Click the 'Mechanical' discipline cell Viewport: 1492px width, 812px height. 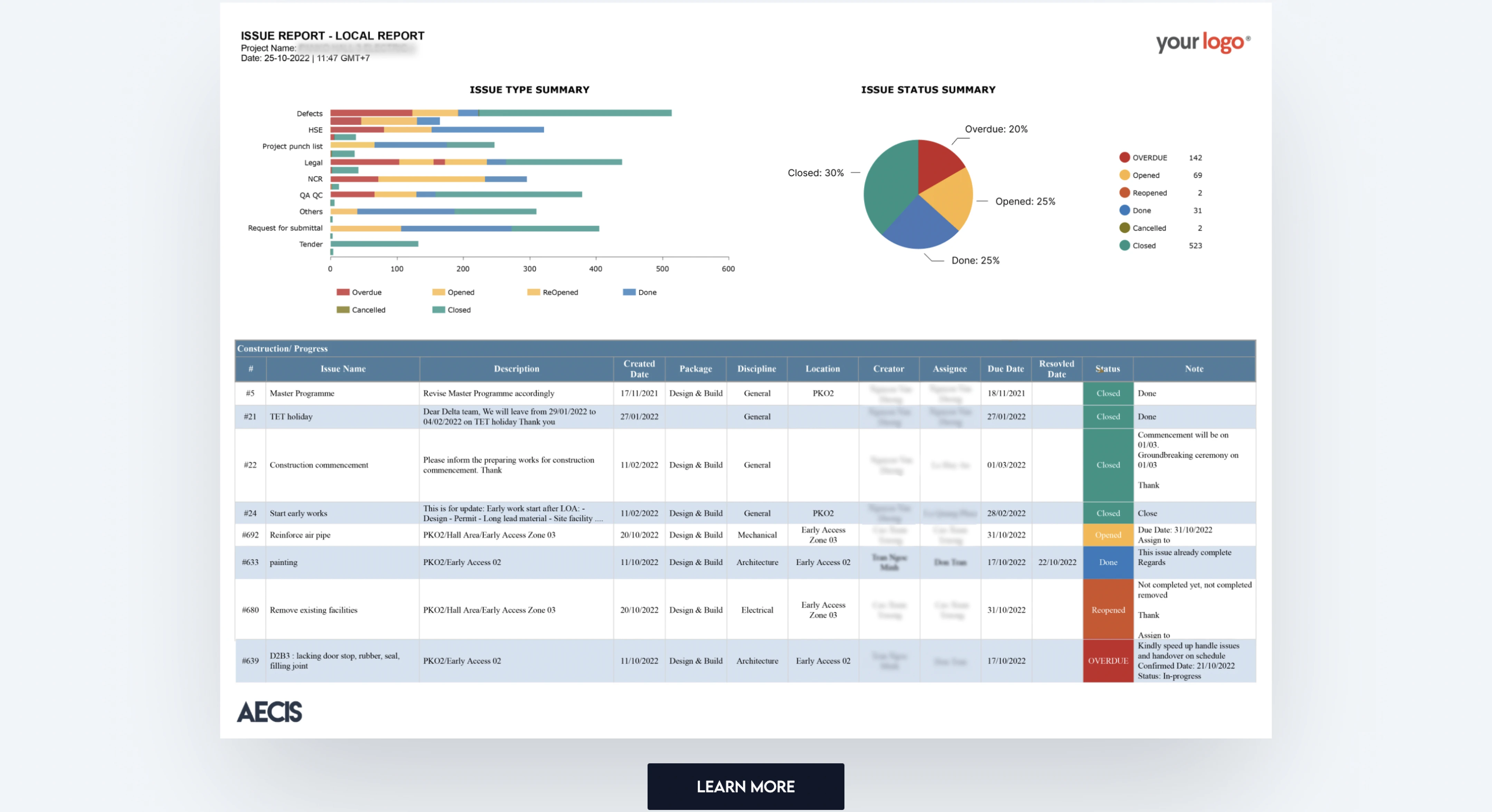(x=756, y=535)
